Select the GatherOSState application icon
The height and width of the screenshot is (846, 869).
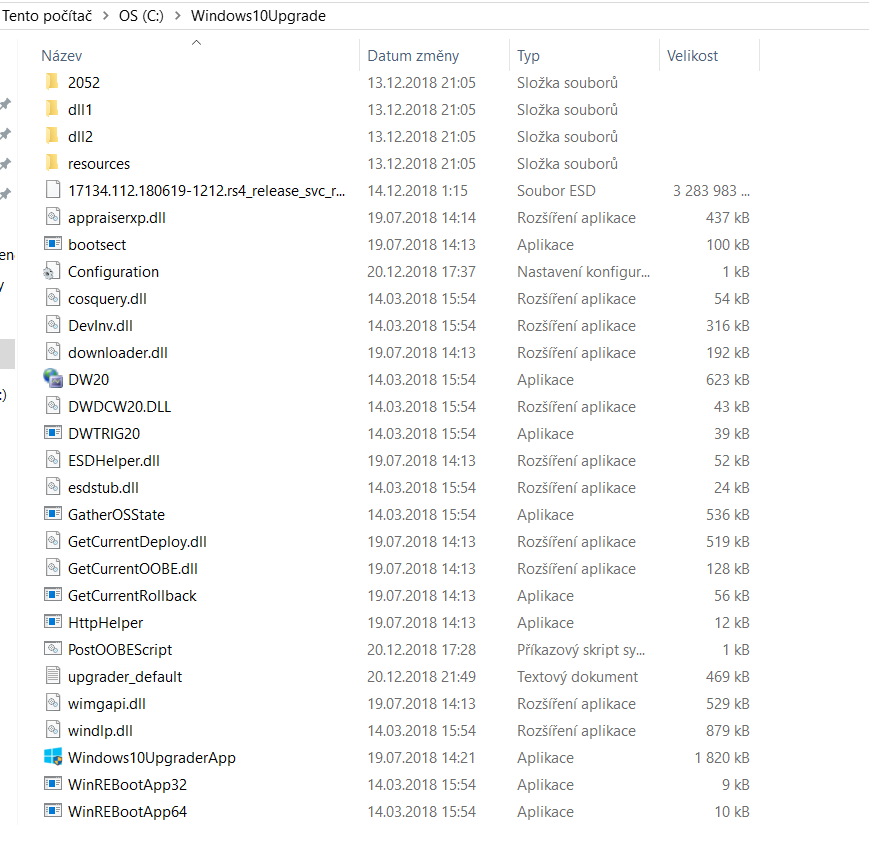coord(53,514)
